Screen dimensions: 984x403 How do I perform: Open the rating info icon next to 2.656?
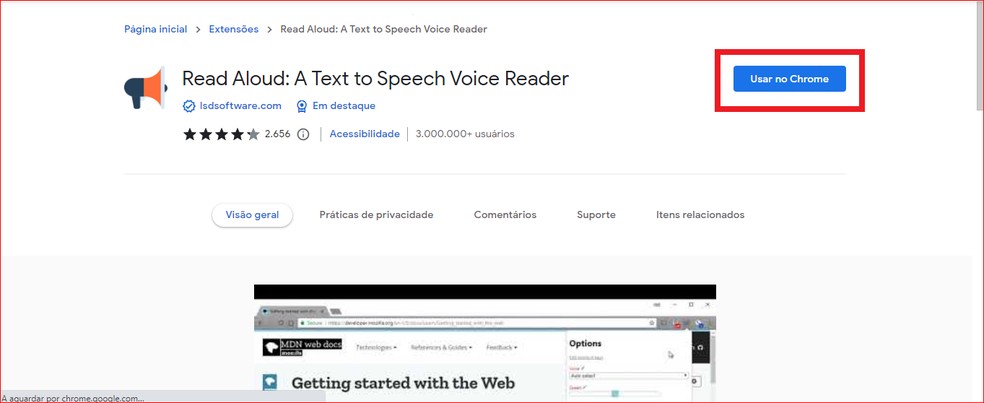(x=303, y=134)
